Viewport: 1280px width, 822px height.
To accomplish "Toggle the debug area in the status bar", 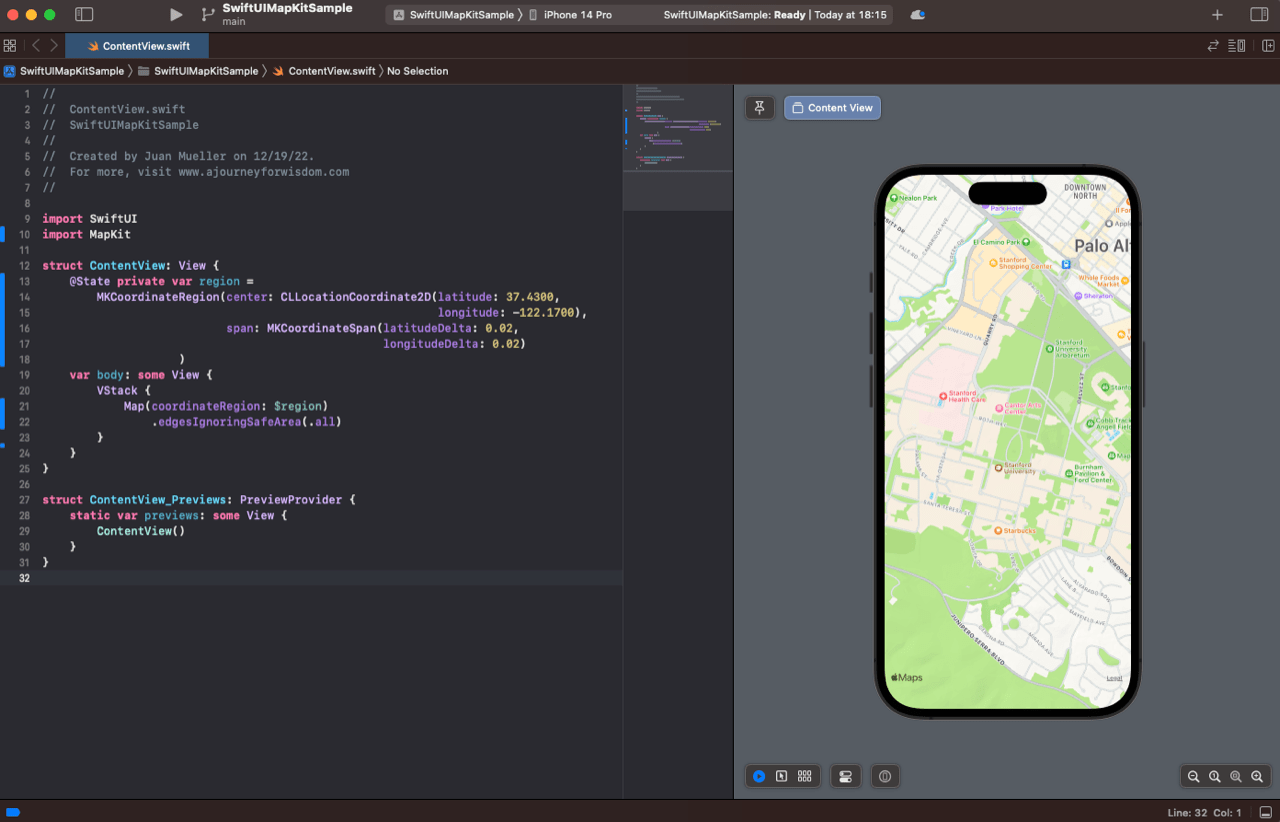I will pos(1265,812).
